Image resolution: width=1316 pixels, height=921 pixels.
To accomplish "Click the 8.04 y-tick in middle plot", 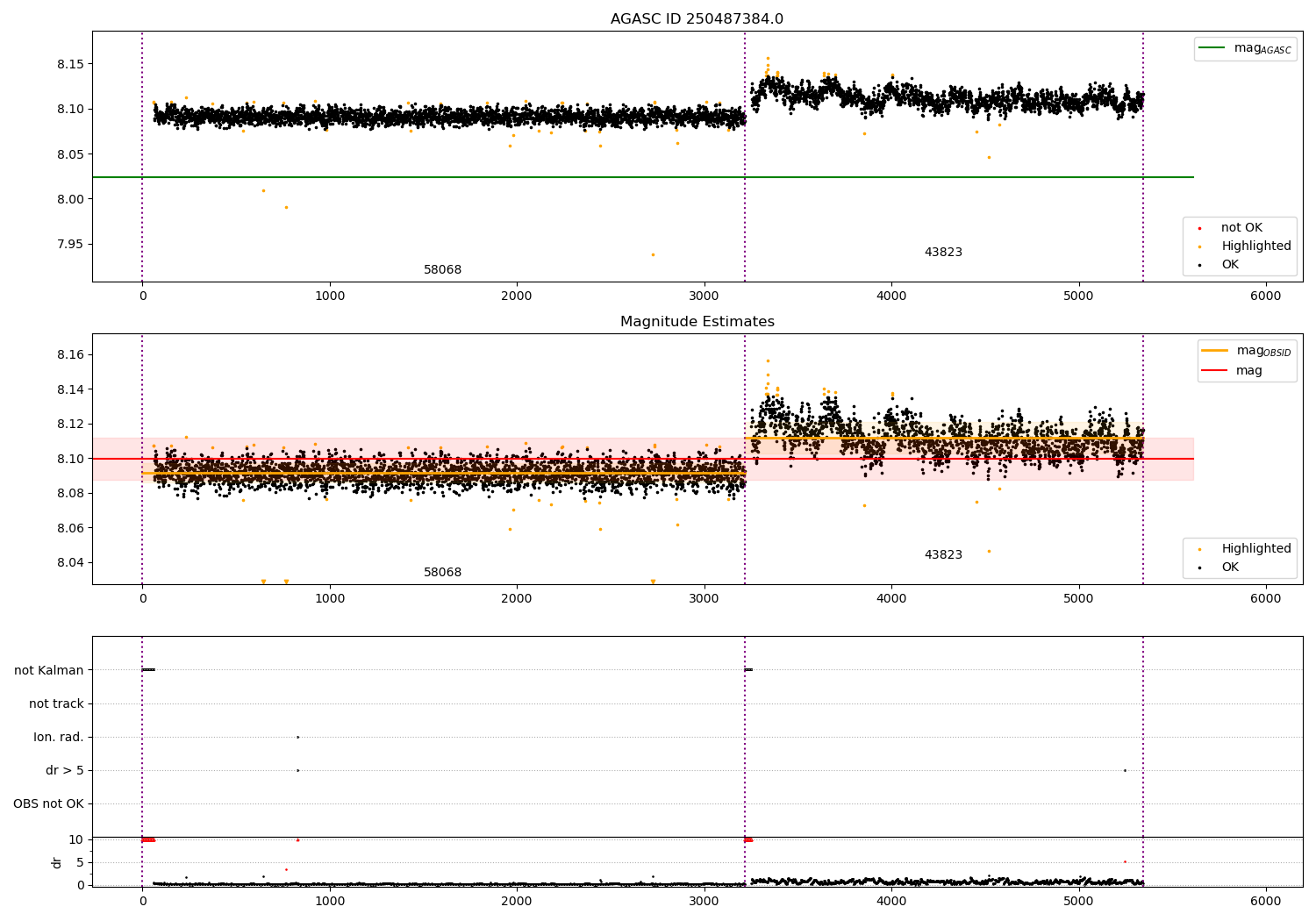I will coord(69,562).
